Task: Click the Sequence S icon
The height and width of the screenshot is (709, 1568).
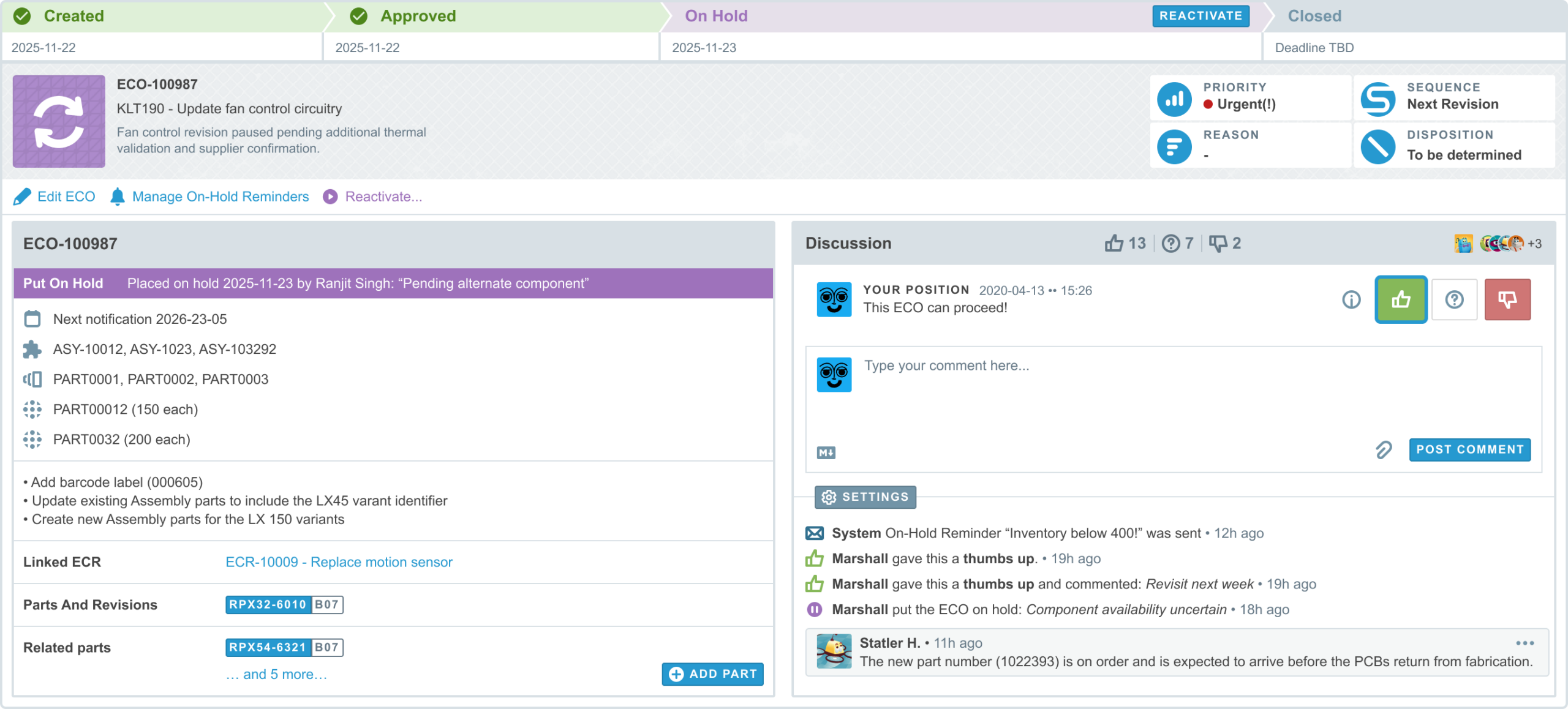Action: pyautogui.click(x=1378, y=99)
